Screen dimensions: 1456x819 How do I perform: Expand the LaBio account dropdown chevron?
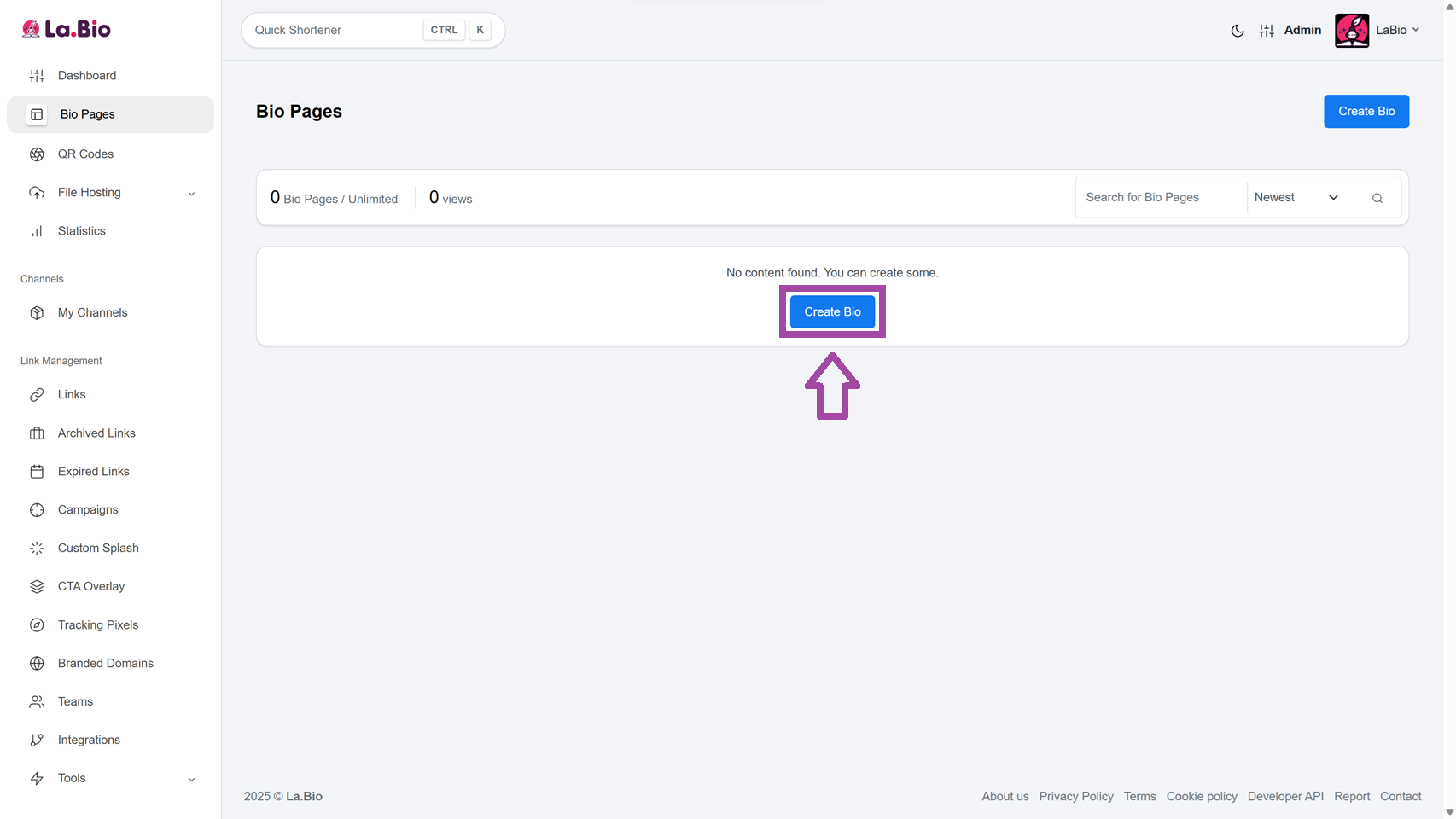click(x=1416, y=30)
